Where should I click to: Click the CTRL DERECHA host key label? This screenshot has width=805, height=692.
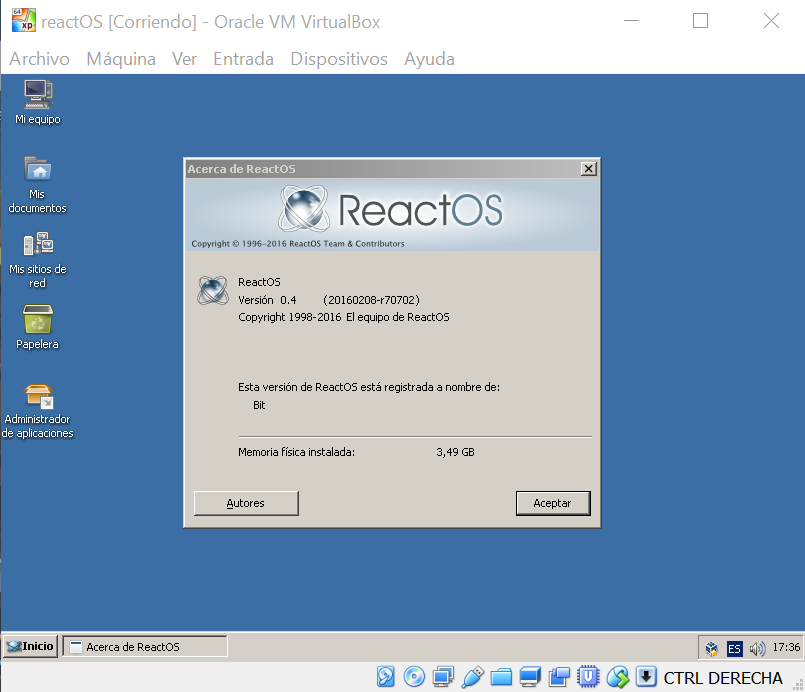(723, 678)
